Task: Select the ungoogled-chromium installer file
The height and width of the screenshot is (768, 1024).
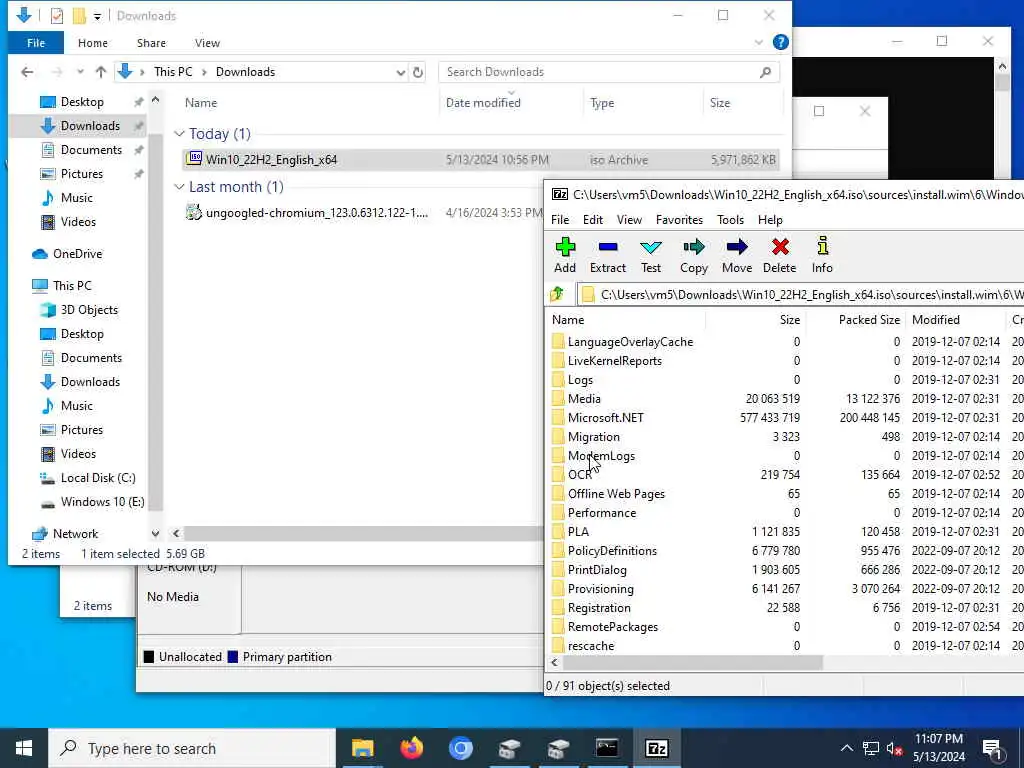Action: pos(317,213)
